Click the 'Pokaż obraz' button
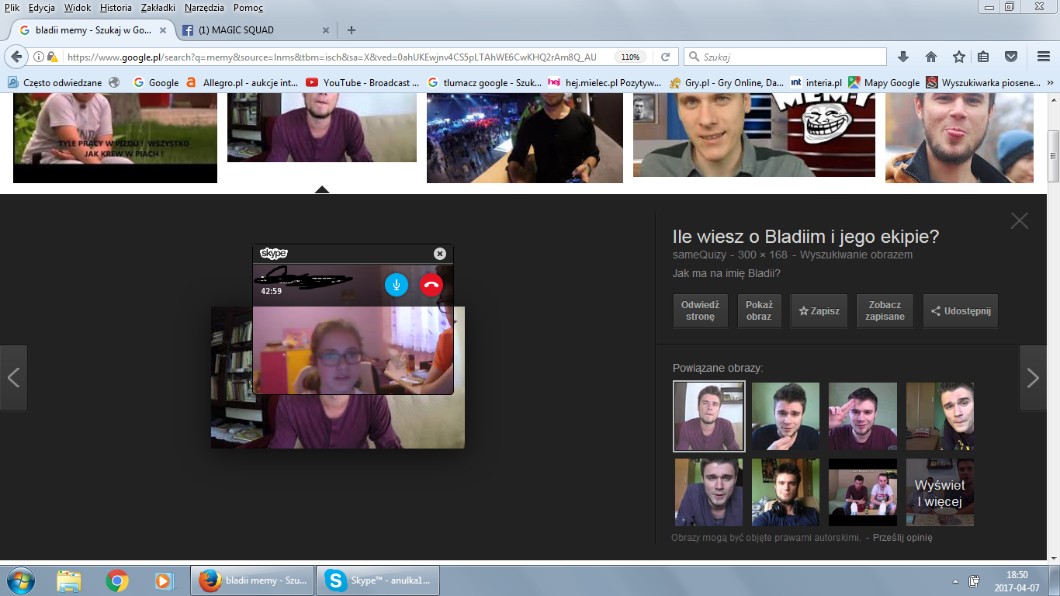This screenshot has height=596, width=1060. 759,311
